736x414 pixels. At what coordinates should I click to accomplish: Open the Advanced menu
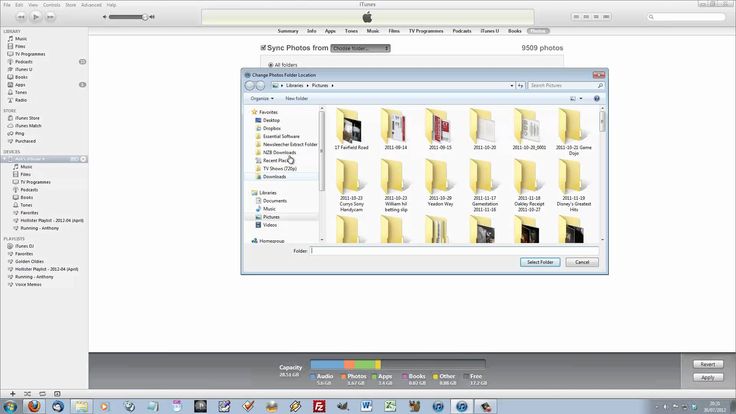coord(91,5)
